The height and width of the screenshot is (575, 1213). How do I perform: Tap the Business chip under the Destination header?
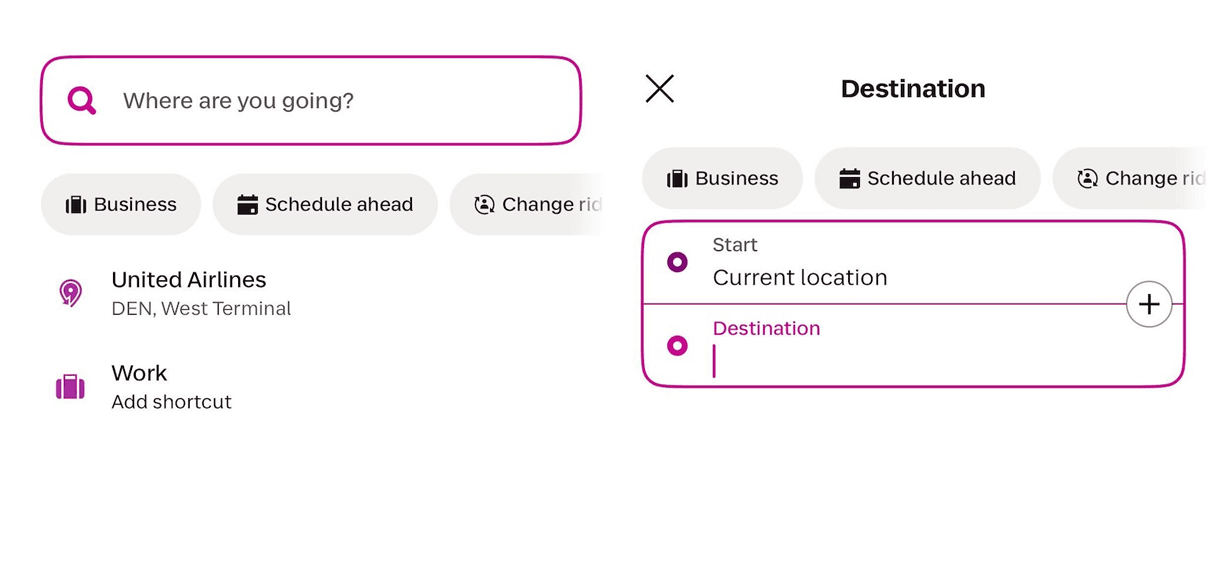point(722,179)
